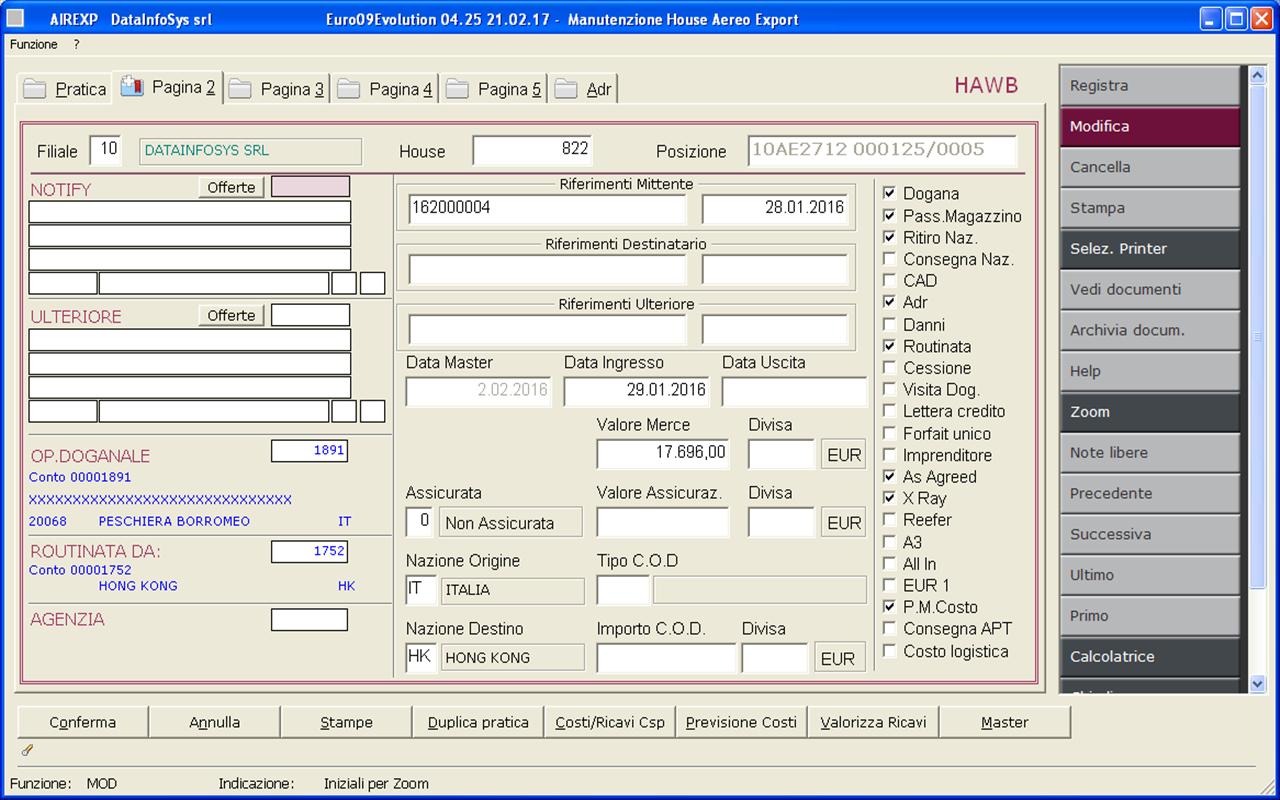1280x800 pixels.
Task: Click the Offerte button next to ULTERIORE
Action: (x=231, y=315)
